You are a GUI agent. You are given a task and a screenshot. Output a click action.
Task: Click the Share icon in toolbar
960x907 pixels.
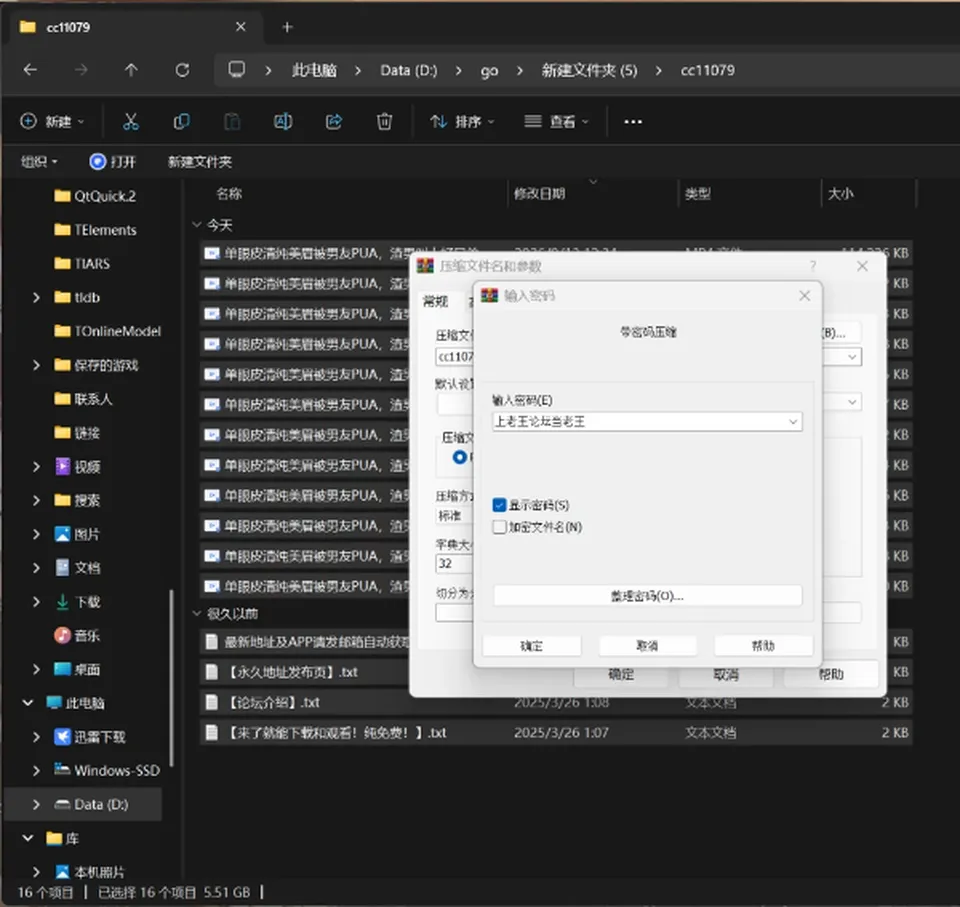pyautogui.click(x=334, y=121)
